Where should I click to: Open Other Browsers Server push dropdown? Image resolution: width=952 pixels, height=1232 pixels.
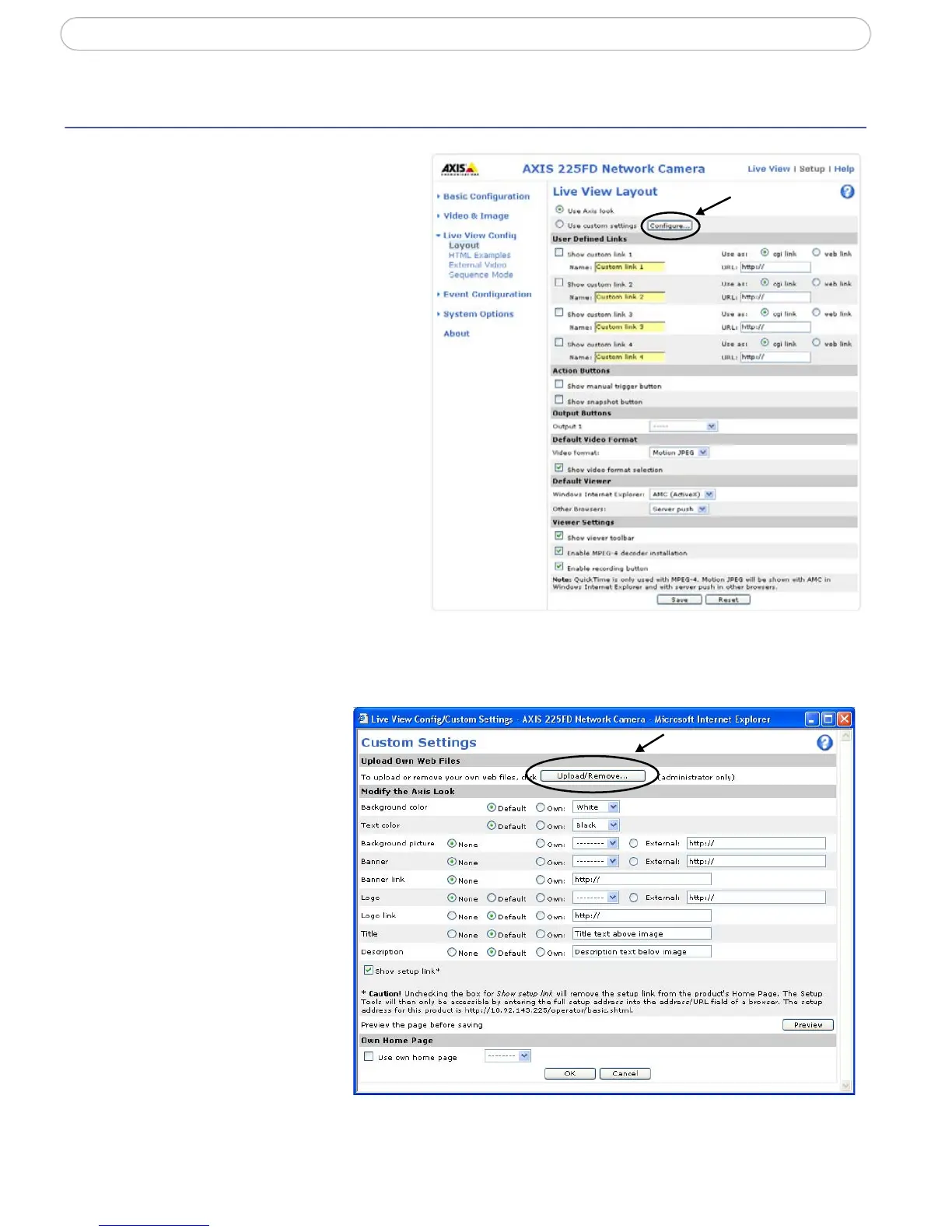679,509
